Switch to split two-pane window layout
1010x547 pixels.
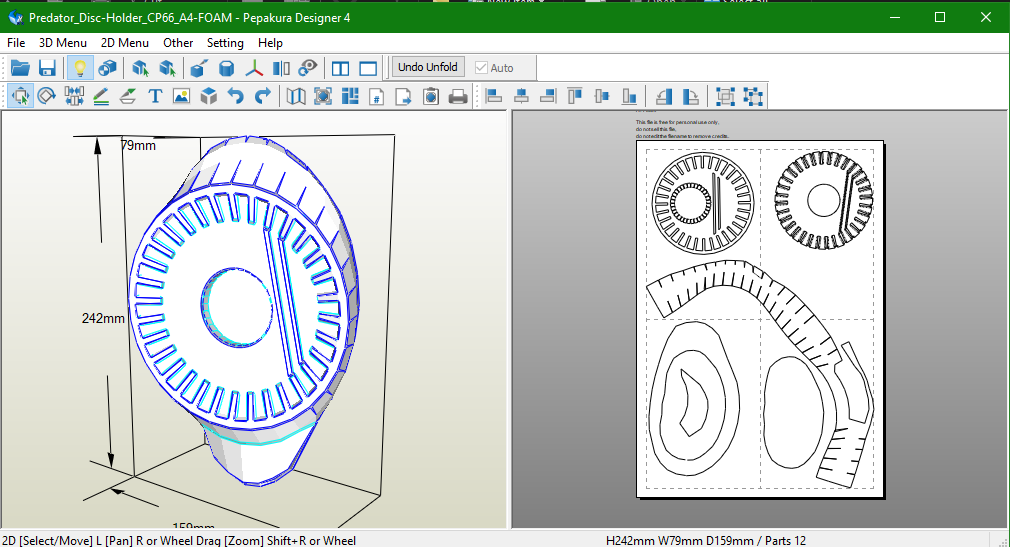tap(340, 68)
